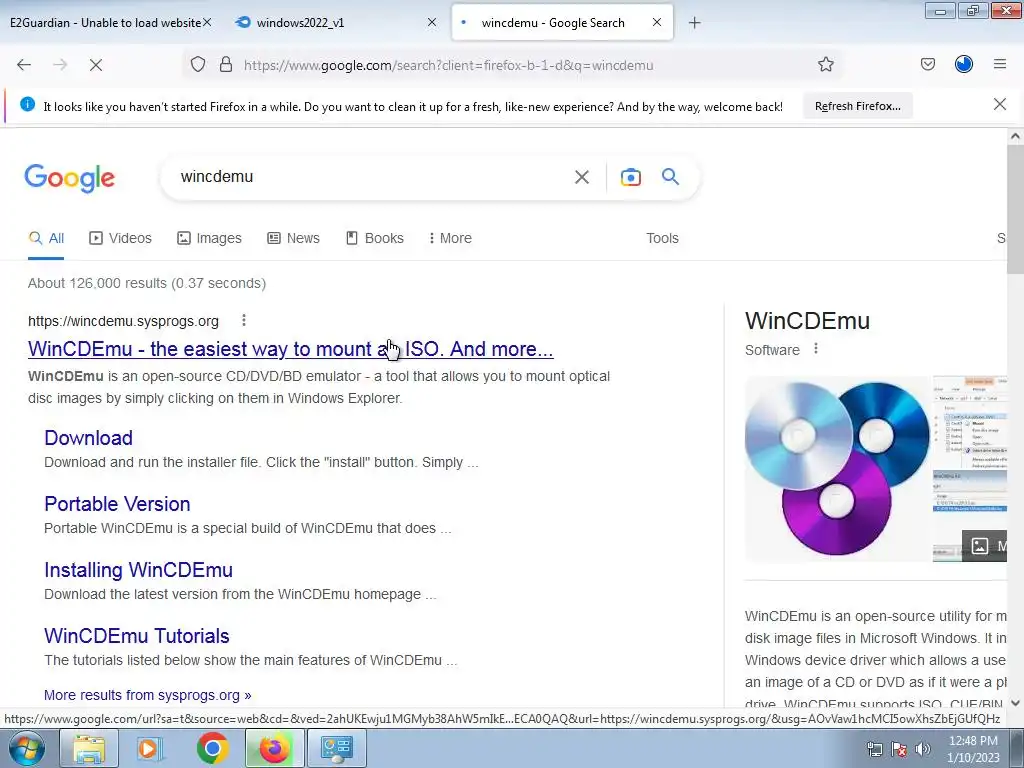Viewport: 1024px width, 768px height.
Task: Close the E2Guardian tab
Action: coord(207,22)
